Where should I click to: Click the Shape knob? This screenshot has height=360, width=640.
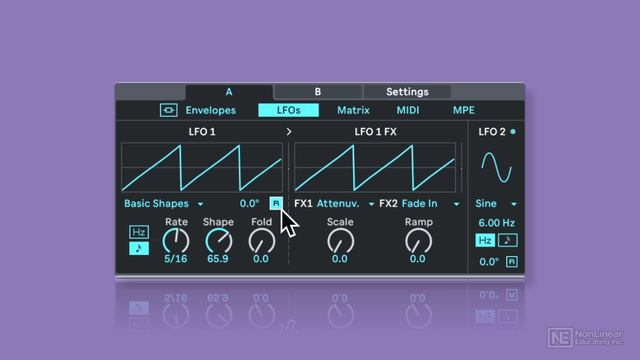click(x=218, y=241)
